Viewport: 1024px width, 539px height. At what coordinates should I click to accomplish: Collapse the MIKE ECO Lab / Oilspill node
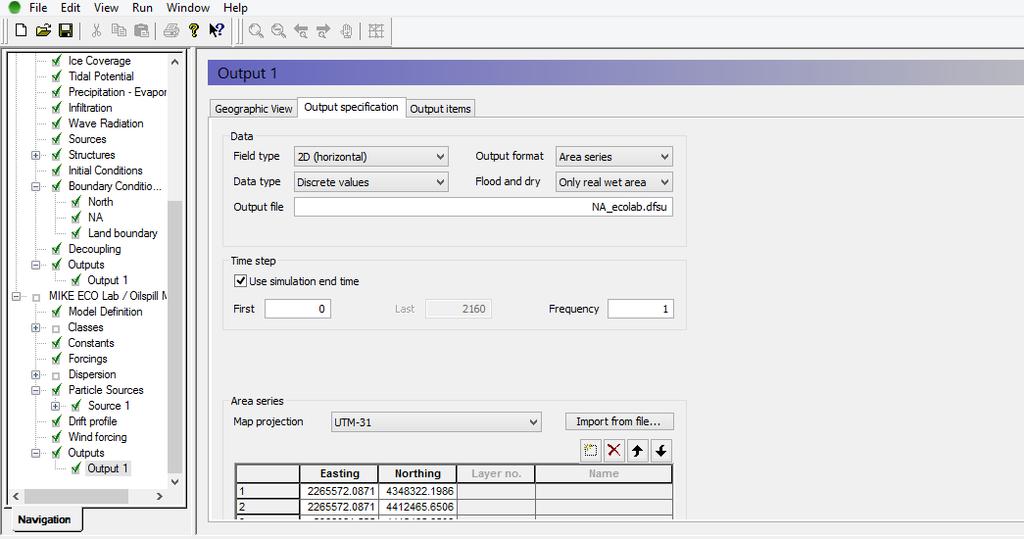coord(16,296)
